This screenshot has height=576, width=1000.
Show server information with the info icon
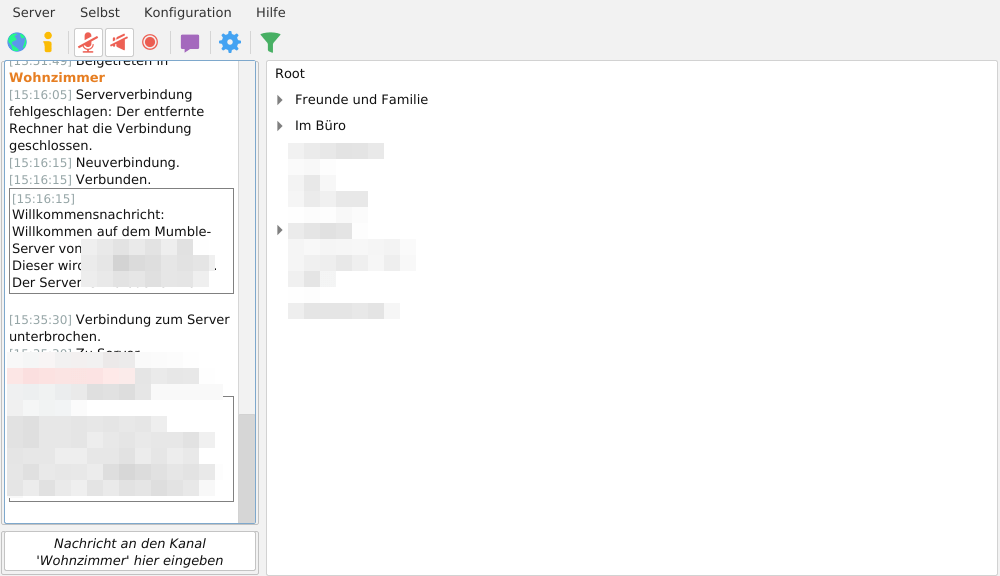point(47,42)
